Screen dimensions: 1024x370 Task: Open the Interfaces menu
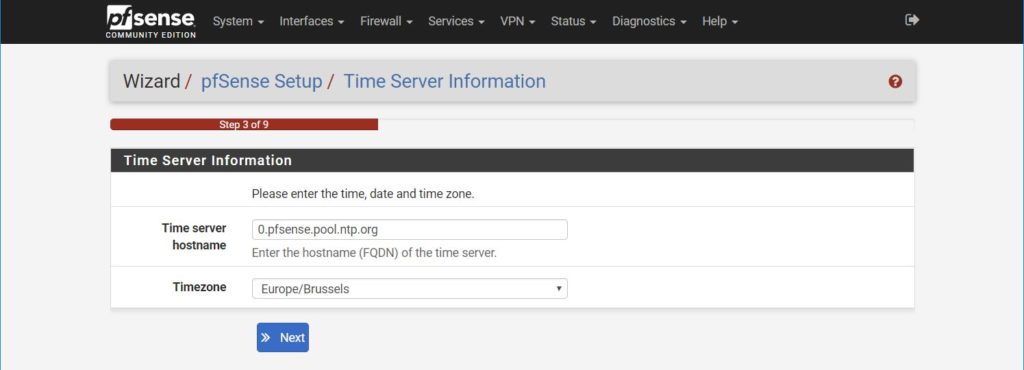pos(312,22)
